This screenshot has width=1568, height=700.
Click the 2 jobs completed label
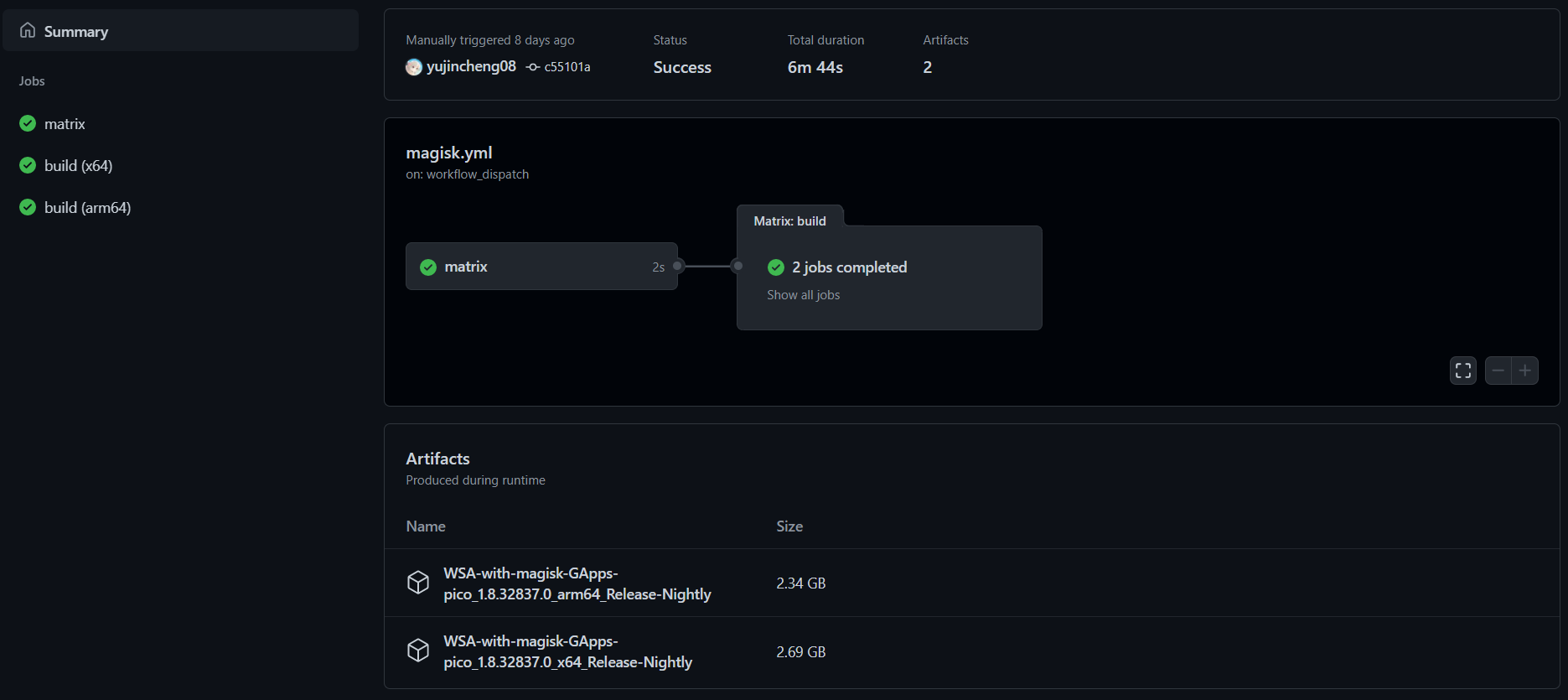pos(850,267)
